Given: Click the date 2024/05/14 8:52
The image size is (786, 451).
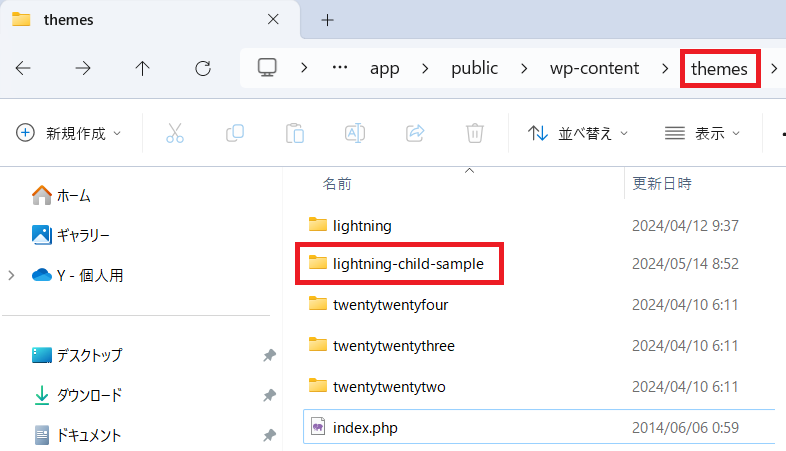Looking at the screenshot, I should coord(685,264).
